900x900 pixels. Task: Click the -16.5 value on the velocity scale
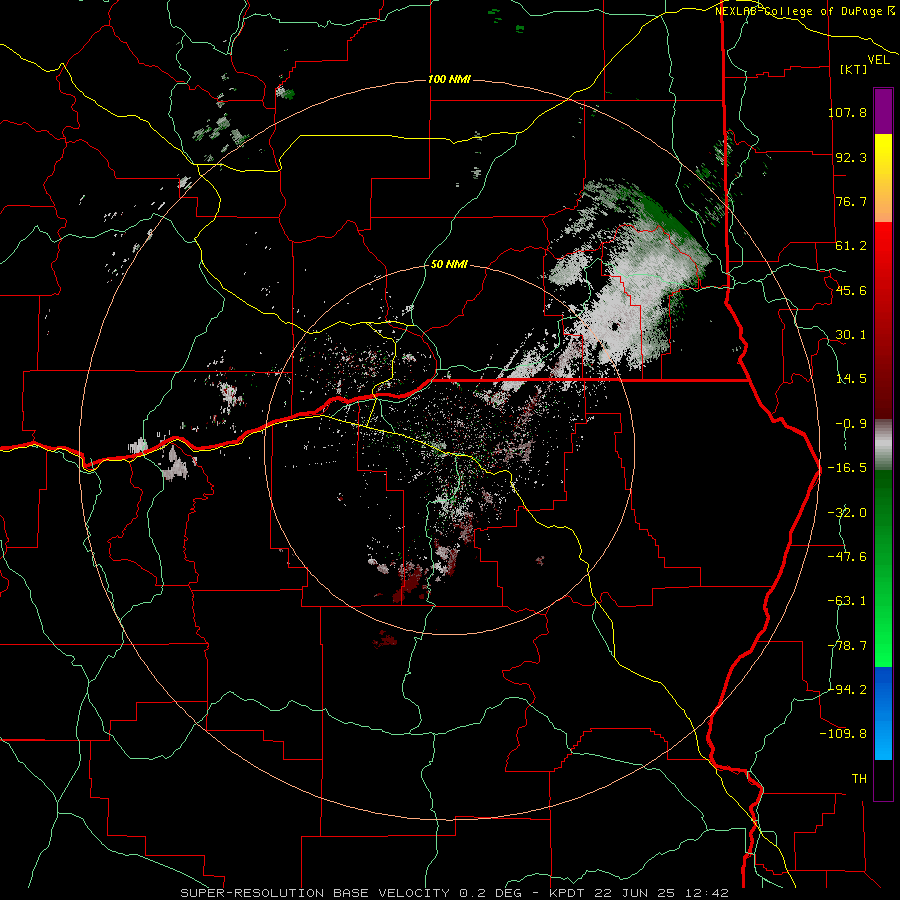pos(847,468)
